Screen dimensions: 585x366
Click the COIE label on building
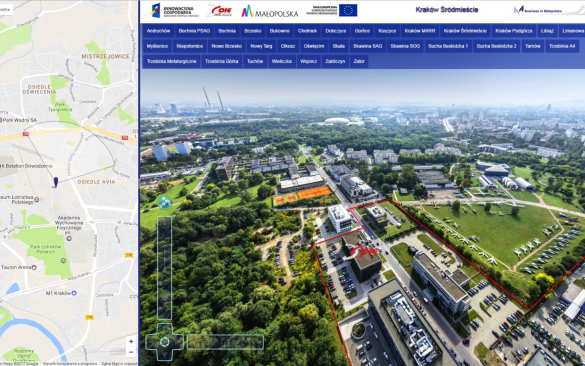[x=364, y=251]
